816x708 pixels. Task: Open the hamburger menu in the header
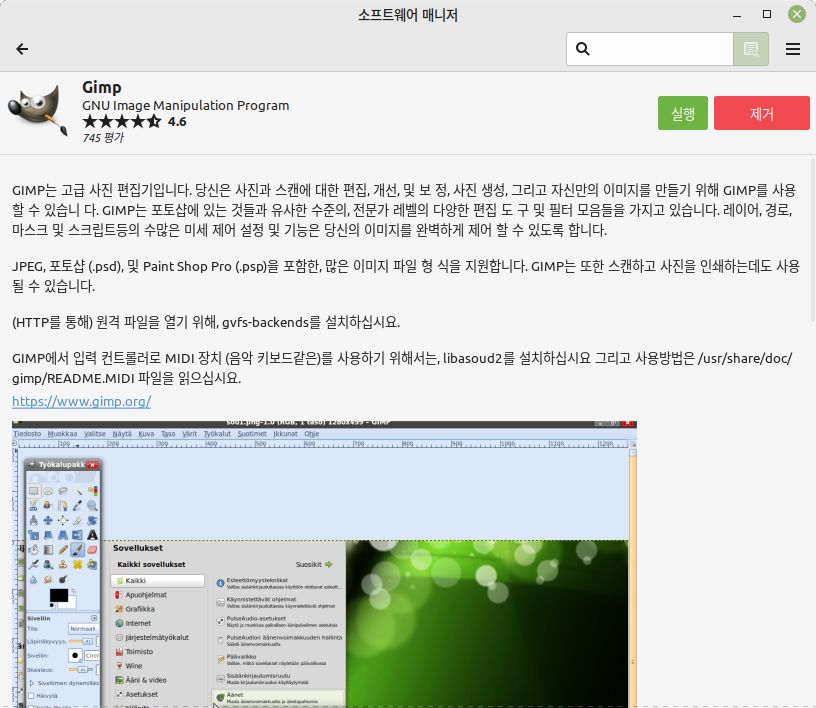[x=793, y=49]
